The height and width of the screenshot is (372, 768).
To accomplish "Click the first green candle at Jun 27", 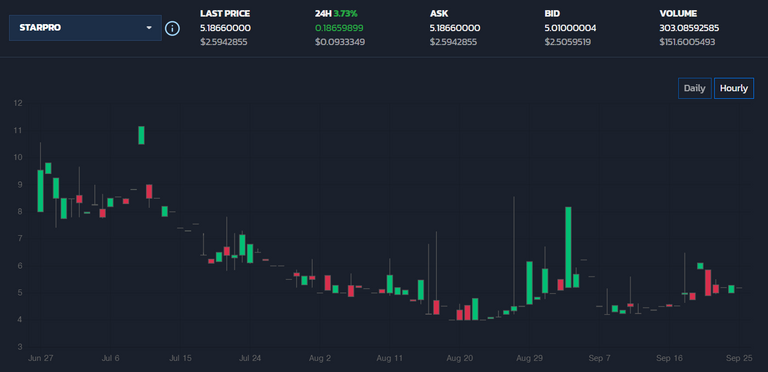I will point(40,191).
